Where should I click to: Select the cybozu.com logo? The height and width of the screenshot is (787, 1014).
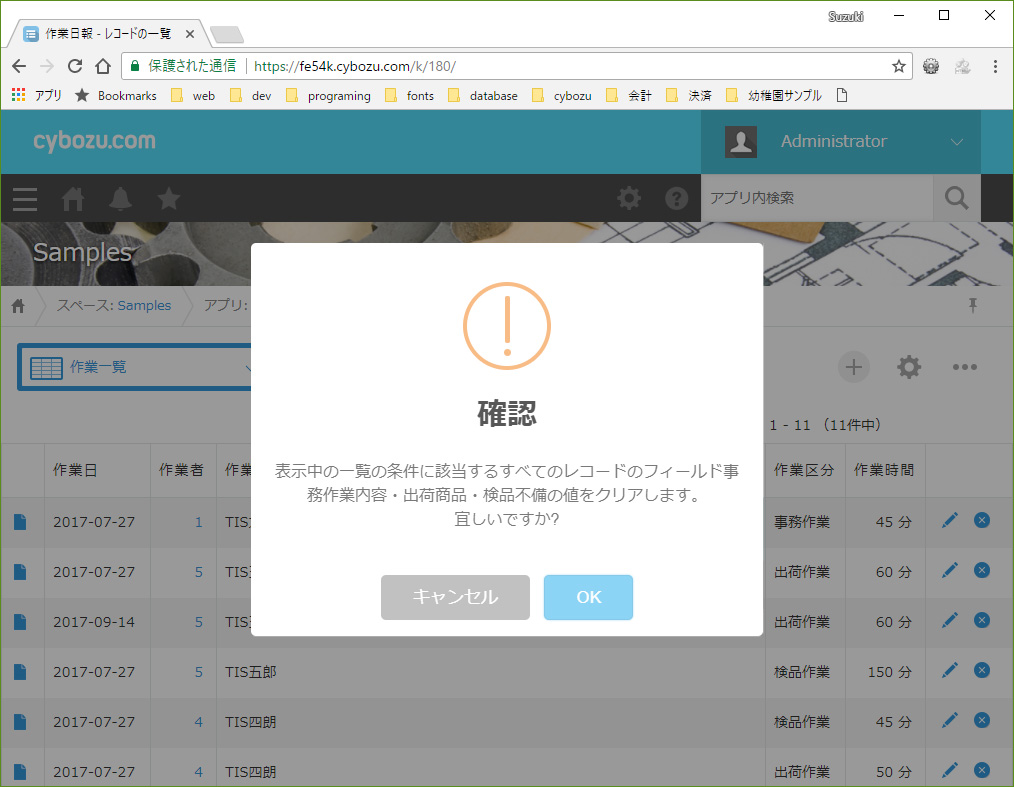pyautogui.click(x=94, y=140)
